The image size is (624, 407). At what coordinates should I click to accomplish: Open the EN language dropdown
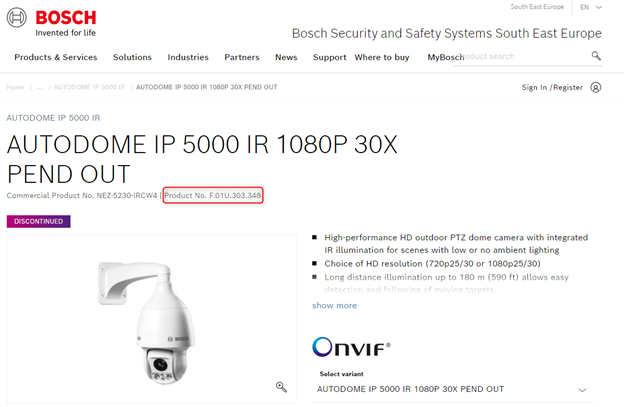point(591,7)
